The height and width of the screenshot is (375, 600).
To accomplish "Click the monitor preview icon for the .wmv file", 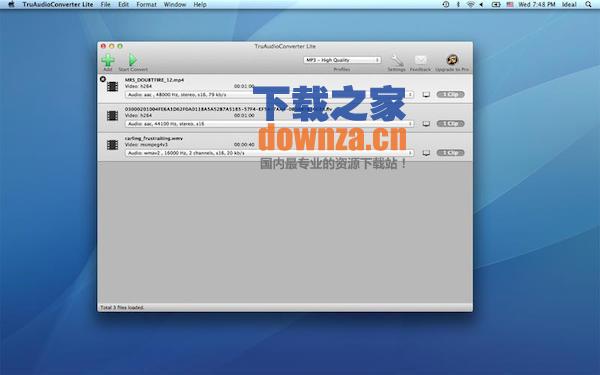I will 426,153.
